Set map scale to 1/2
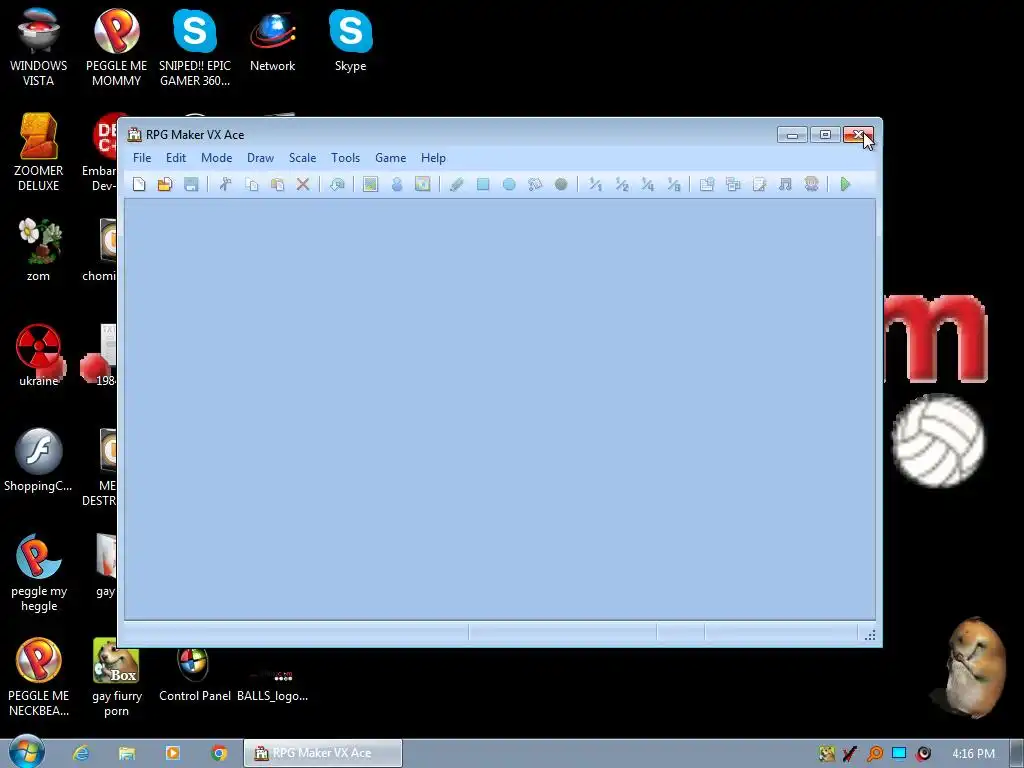Viewport: 1024px width, 768px height. [621, 184]
